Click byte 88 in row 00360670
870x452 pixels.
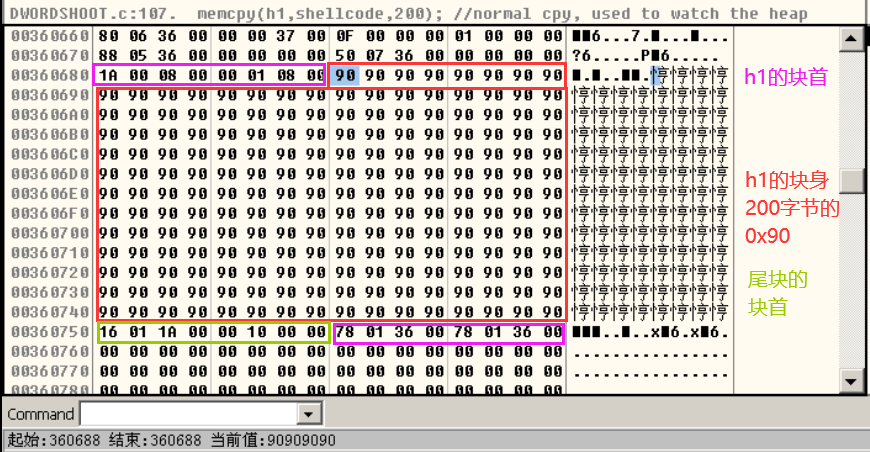[108, 56]
